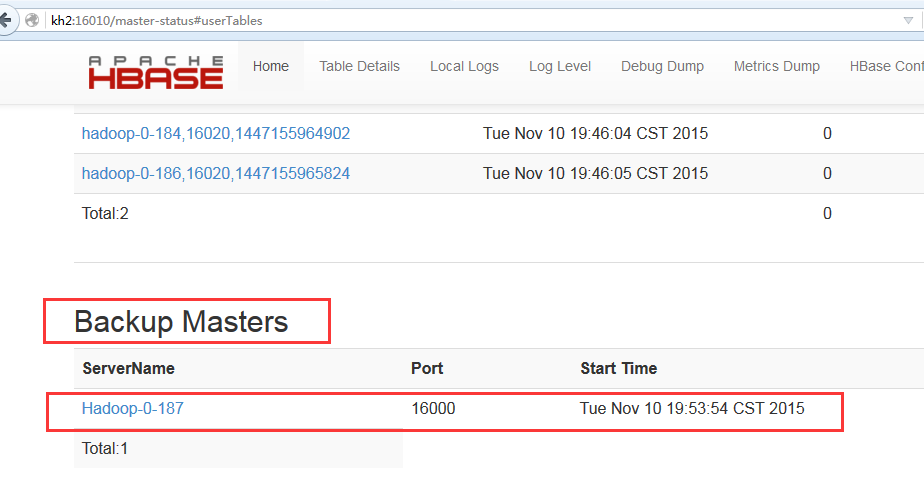Click the Total:2 summary cell
The height and width of the screenshot is (497, 924).
pos(105,213)
